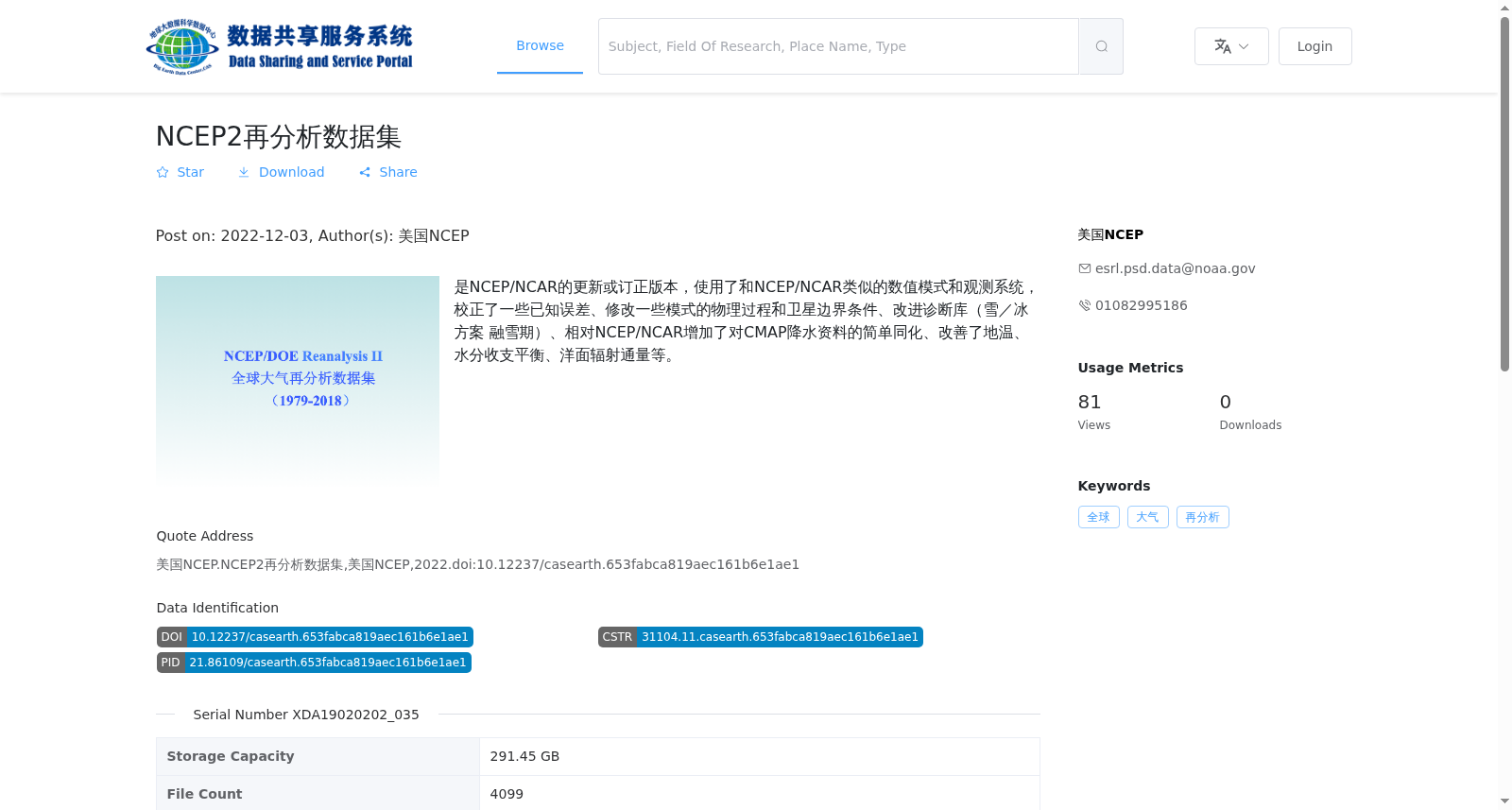Click the magnifier search icon button
The height and width of the screenshot is (810, 1512).
1101,46
